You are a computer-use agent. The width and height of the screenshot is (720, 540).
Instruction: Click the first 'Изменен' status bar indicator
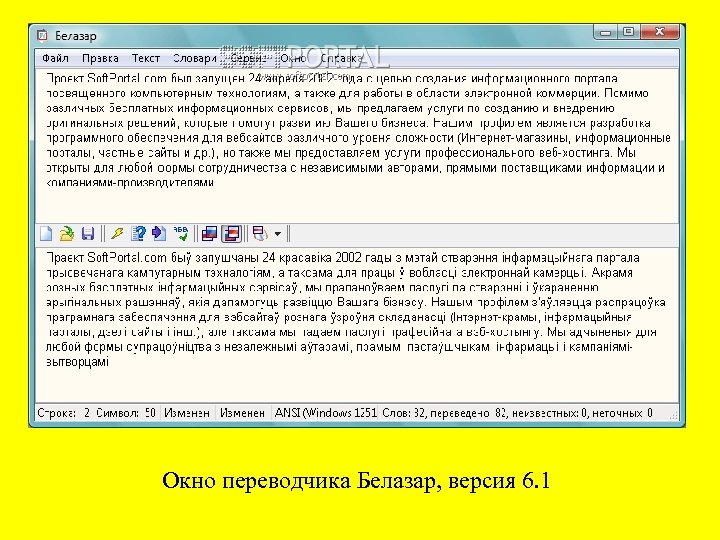point(187,413)
